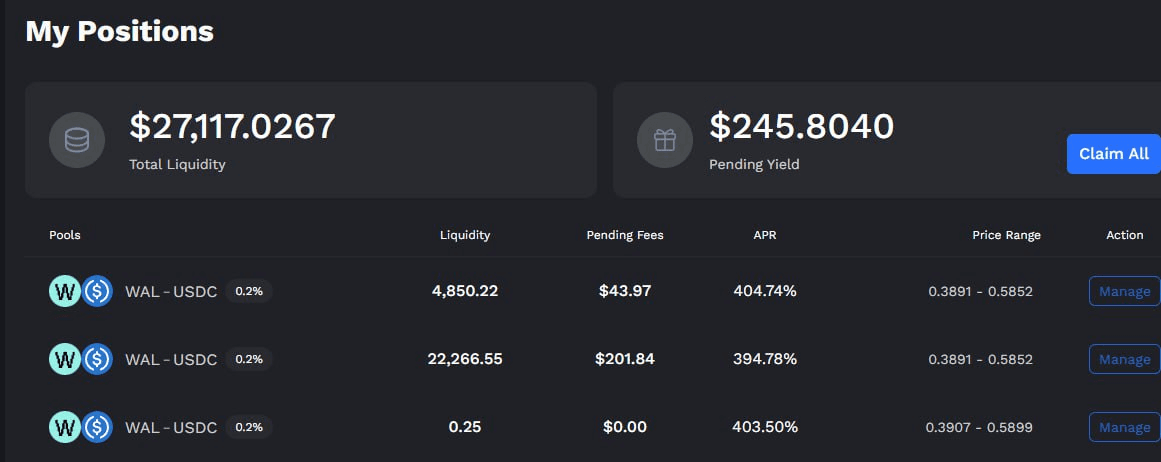Click 0.2% fee badge in 404.74% APR row
The height and width of the screenshot is (462, 1161).
249,291
